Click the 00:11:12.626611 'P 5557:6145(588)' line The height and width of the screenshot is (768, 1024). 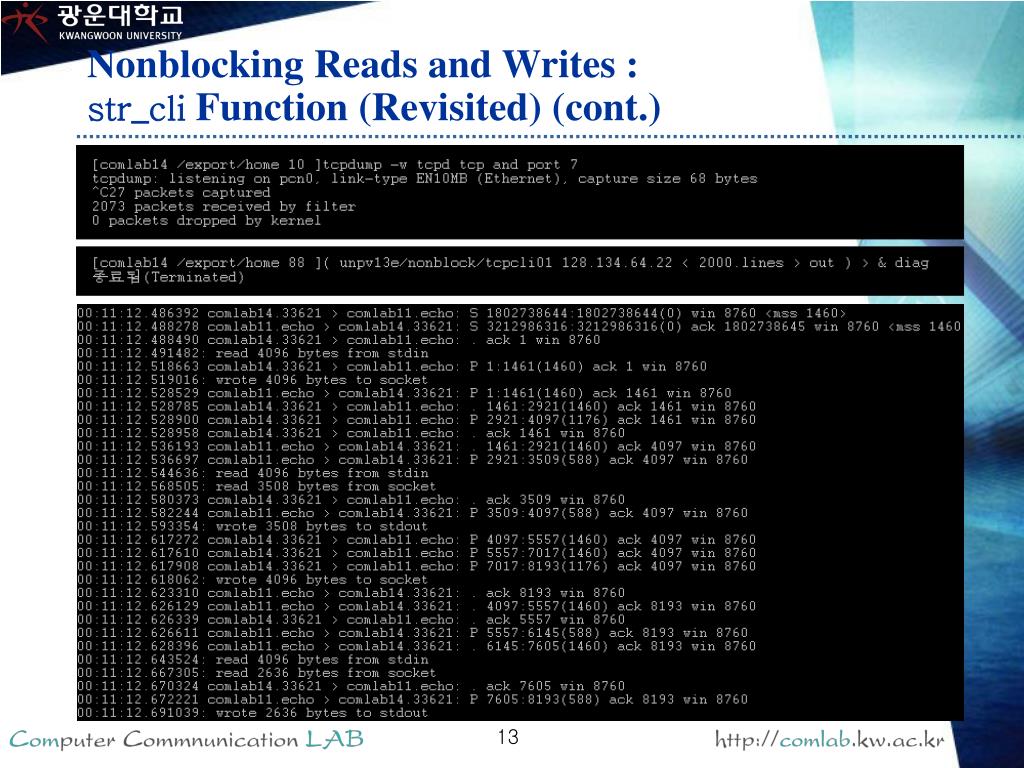pos(412,633)
